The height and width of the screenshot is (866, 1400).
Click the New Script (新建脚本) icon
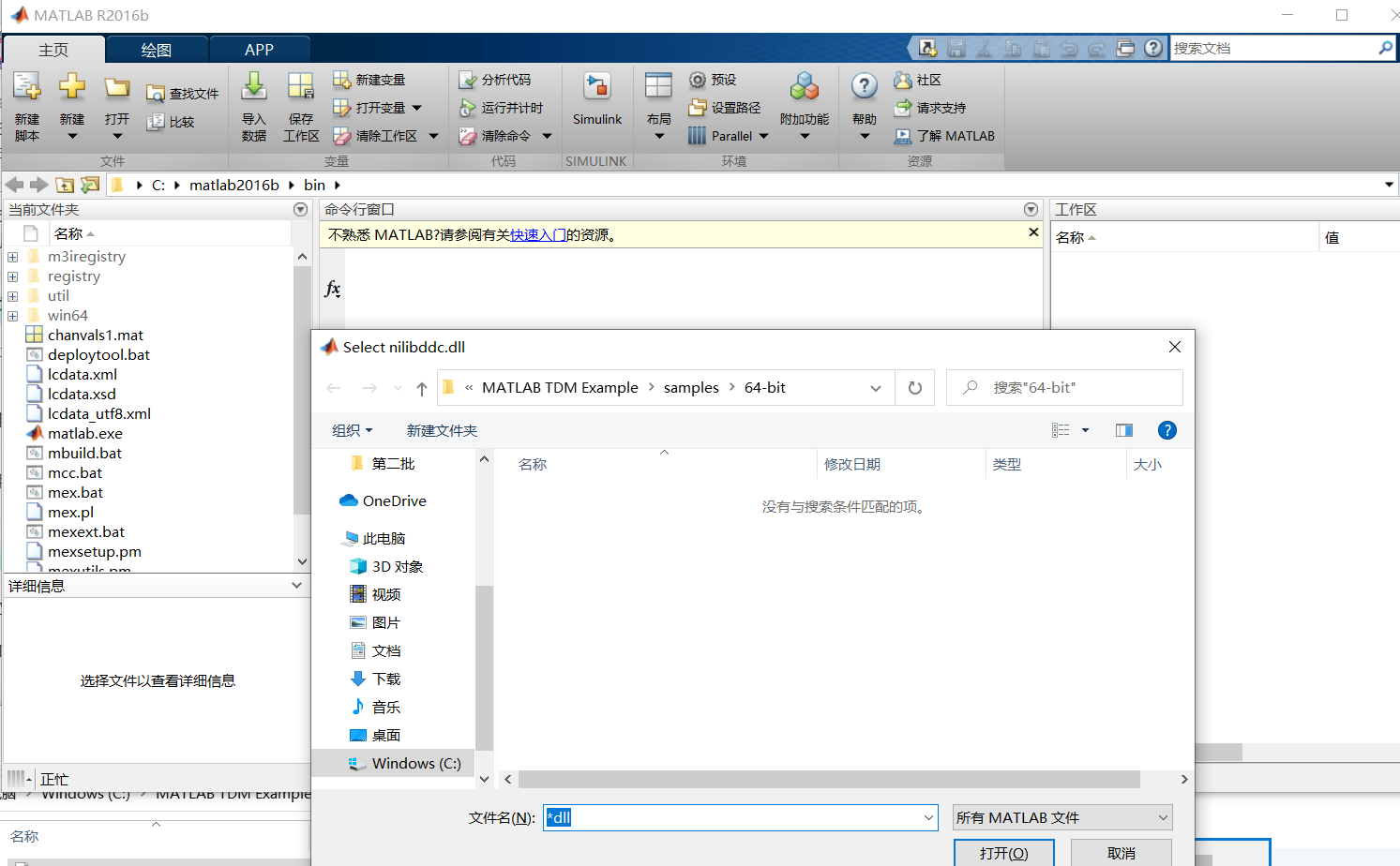coord(27,88)
